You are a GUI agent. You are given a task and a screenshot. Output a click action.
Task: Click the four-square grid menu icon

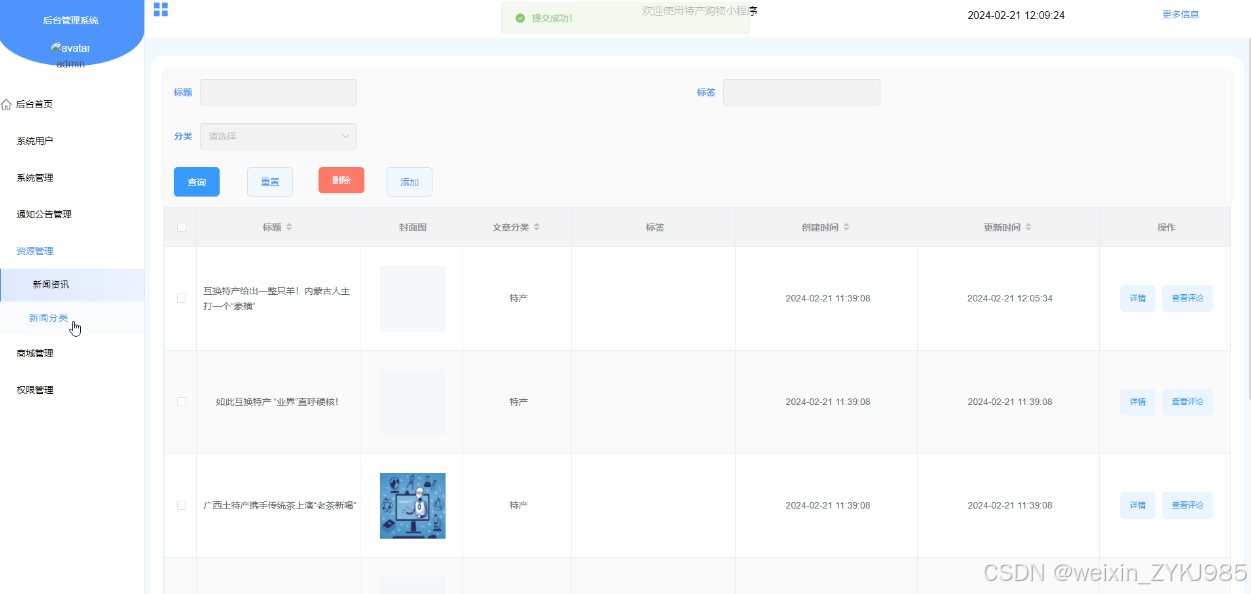[161, 10]
